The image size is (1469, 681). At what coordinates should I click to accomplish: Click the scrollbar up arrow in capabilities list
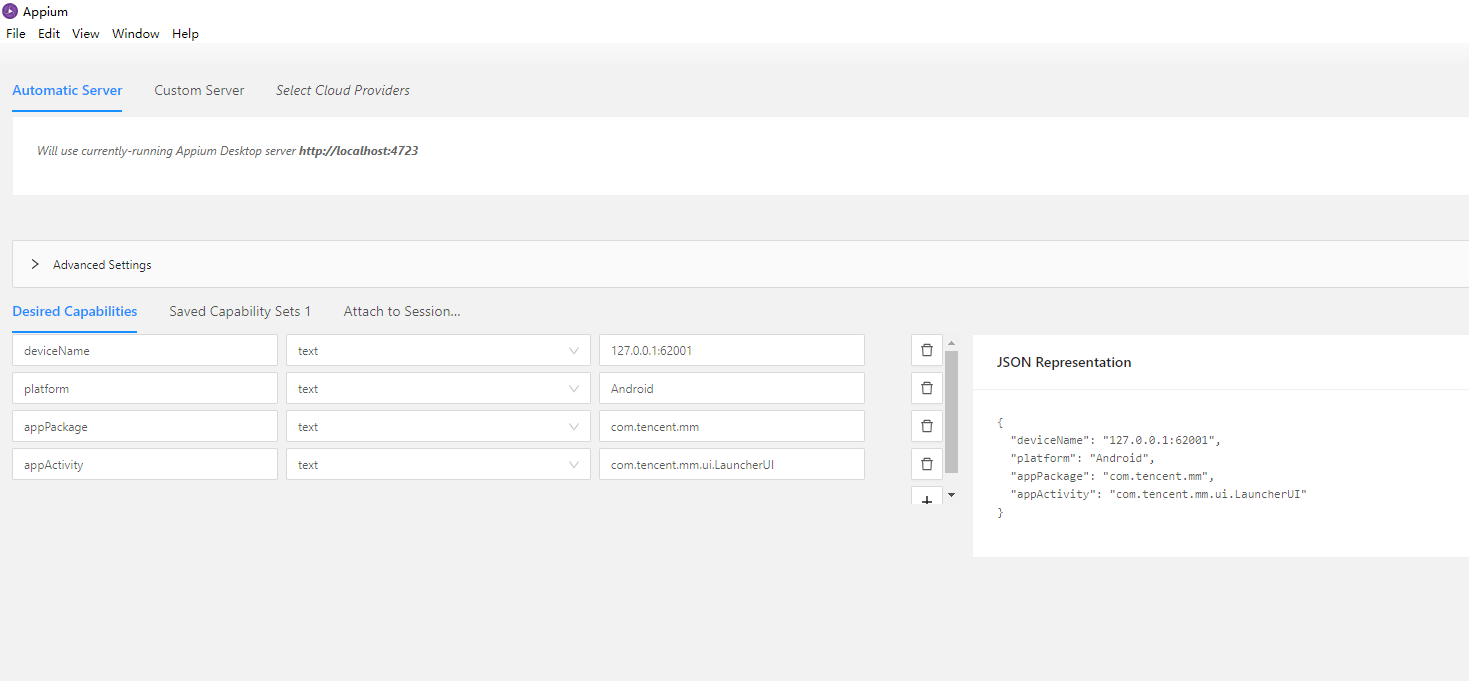point(951,342)
